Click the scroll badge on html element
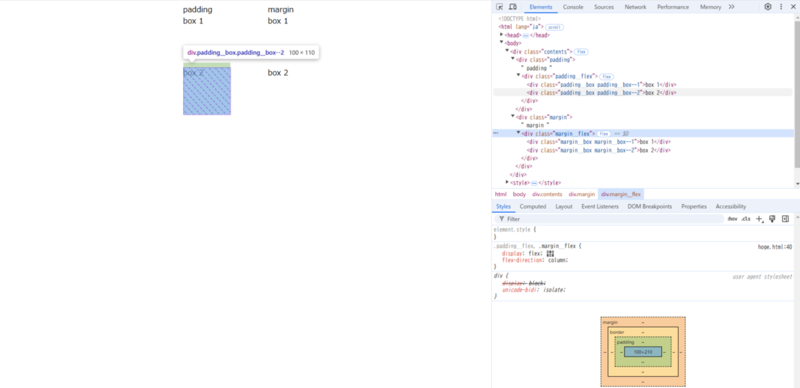 tap(555, 27)
